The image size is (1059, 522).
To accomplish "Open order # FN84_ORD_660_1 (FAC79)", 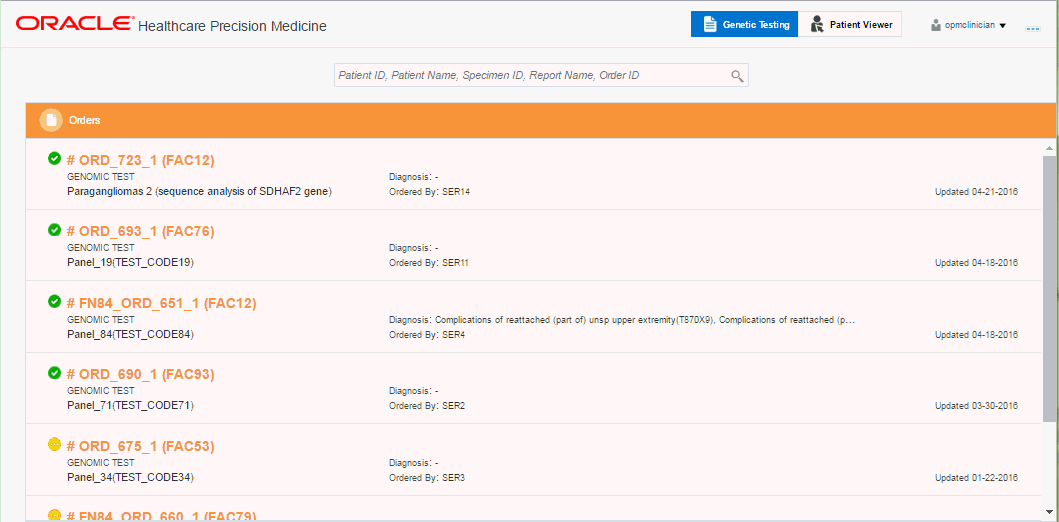I will pyautogui.click(x=161, y=516).
